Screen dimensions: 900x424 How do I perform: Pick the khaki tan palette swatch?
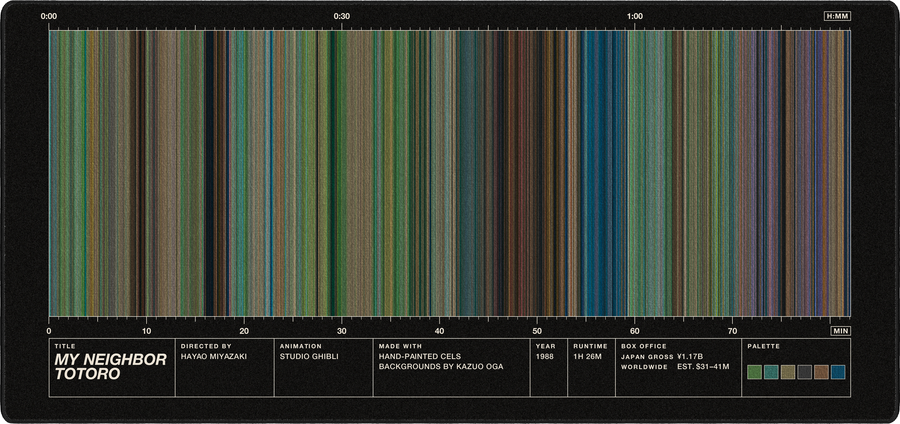(x=788, y=372)
